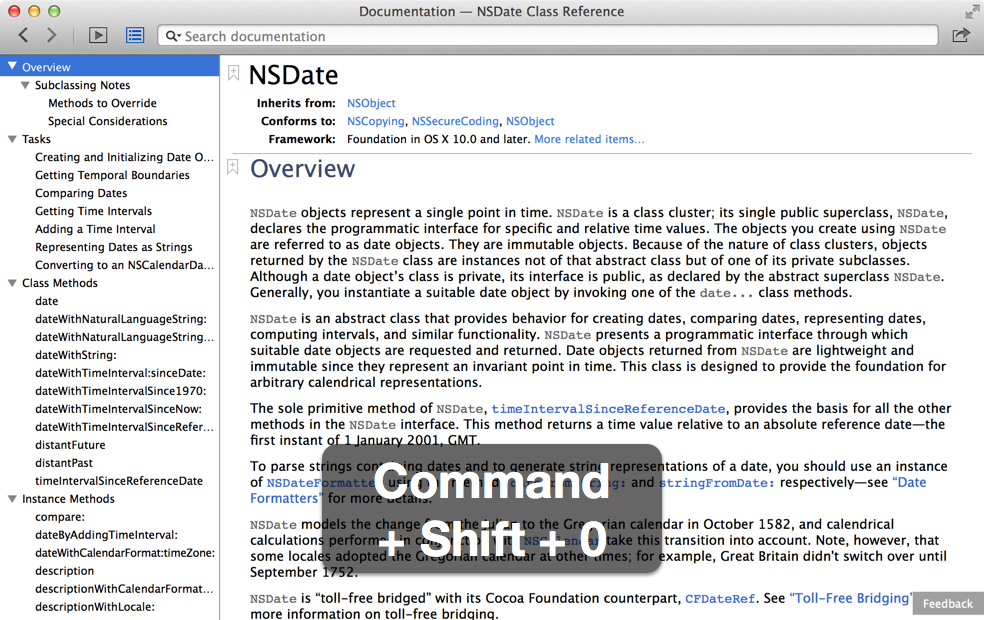Screen dimensions: 984x620
Task: Bookmark the NSDate title
Action: point(233,73)
